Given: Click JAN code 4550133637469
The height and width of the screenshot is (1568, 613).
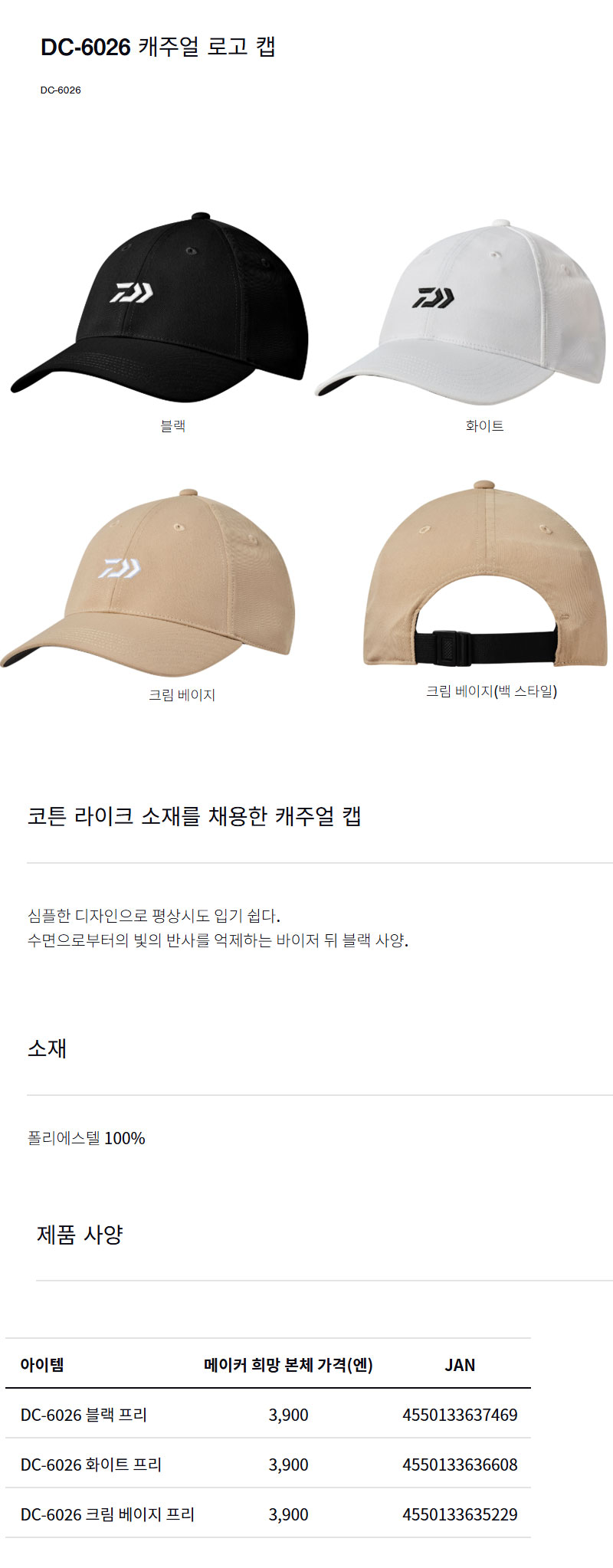Looking at the screenshot, I should click(460, 1415).
